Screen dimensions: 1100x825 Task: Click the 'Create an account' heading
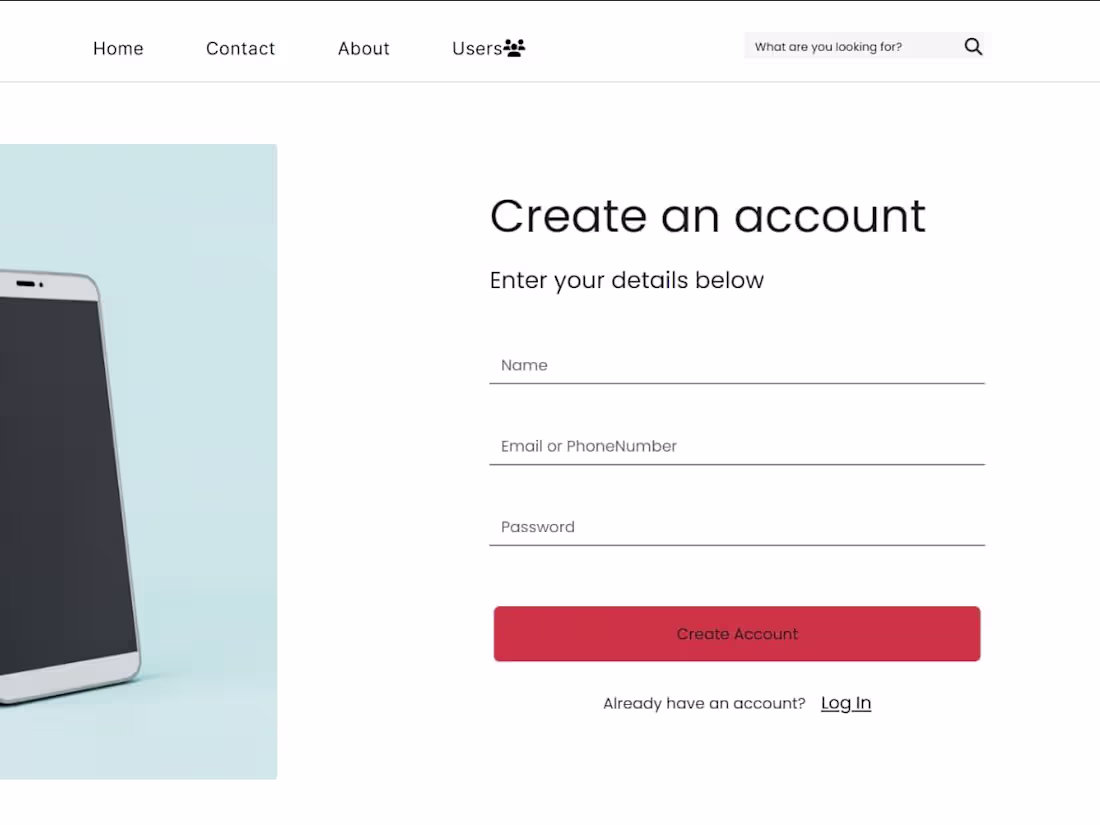point(707,216)
